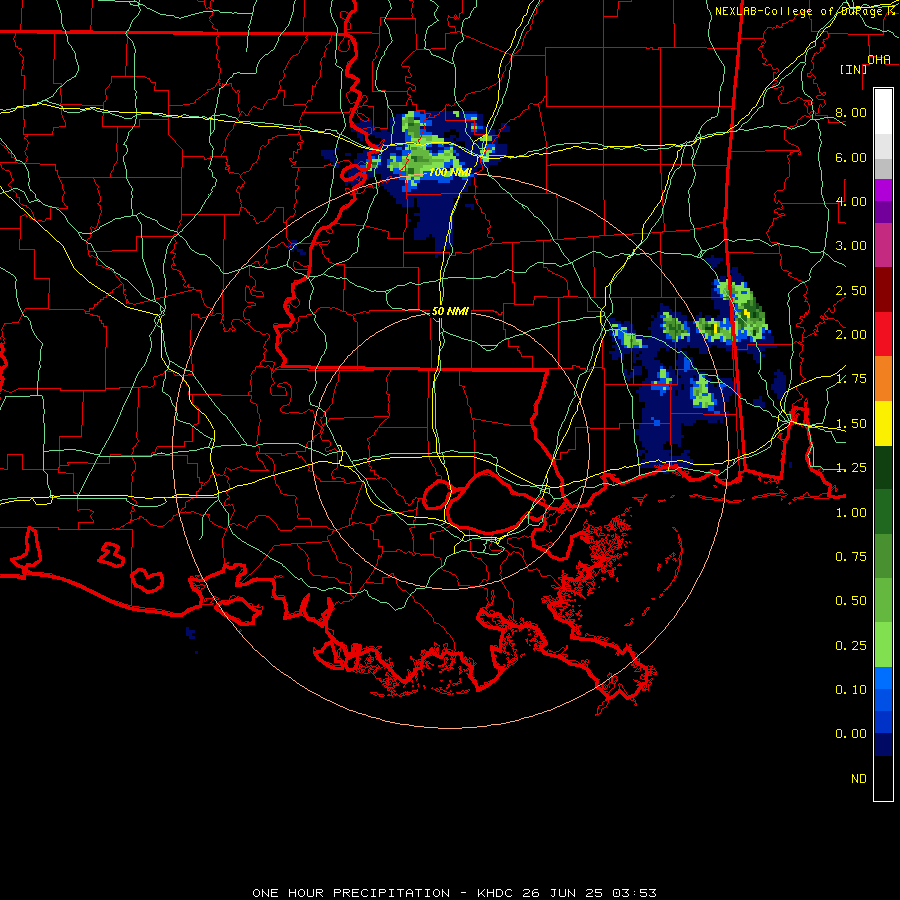Click the '1.00' legend label
The width and height of the screenshot is (900, 900).
[851, 513]
